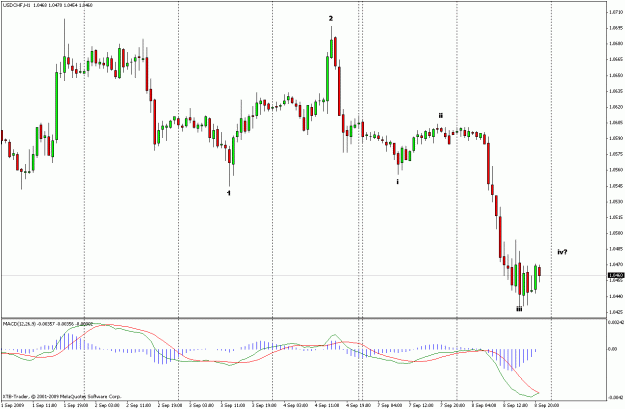Screen dimensions: 625x409
Task: Click the 1.0440 price axis label
Action: coord(616,296)
